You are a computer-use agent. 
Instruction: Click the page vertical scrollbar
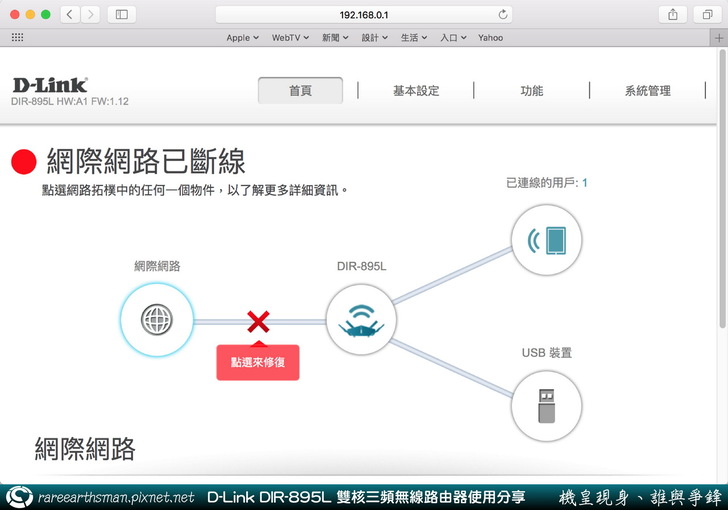(722, 189)
